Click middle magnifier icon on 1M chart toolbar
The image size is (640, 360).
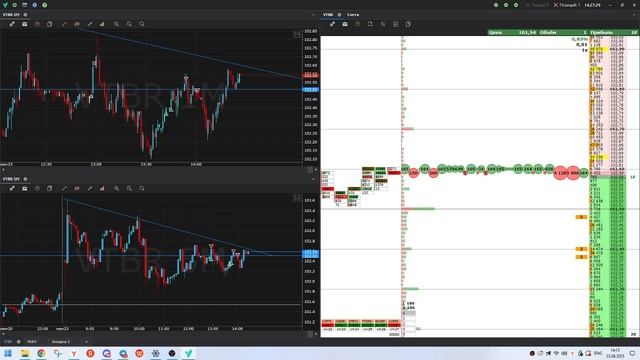coord(129,24)
